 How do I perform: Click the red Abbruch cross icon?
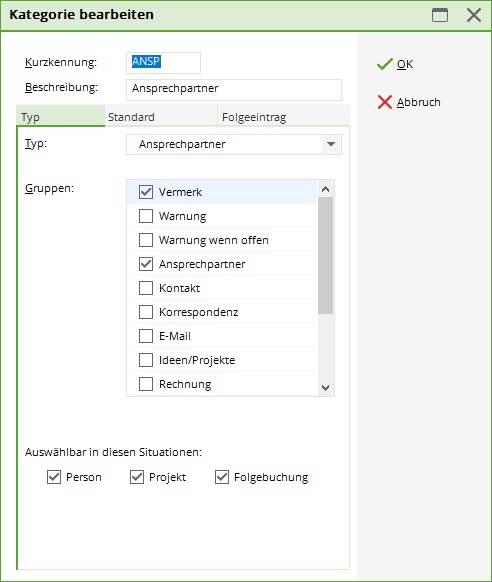[385, 102]
